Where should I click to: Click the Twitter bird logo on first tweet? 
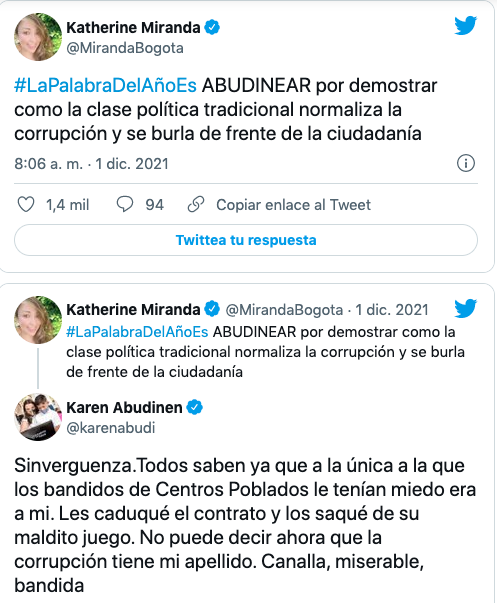pyautogui.click(x=465, y=26)
